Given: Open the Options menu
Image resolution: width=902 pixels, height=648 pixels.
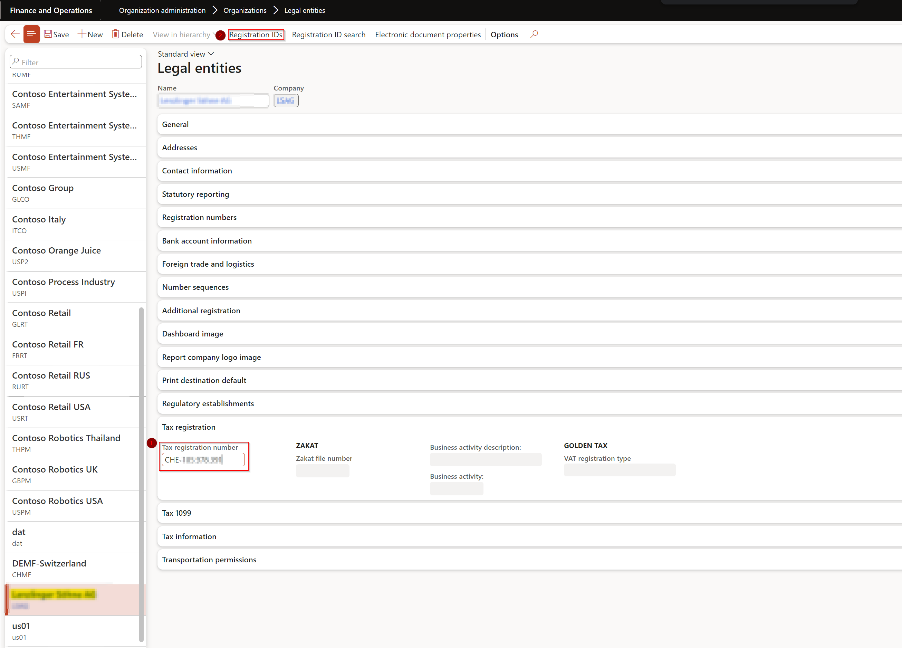Looking at the screenshot, I should pyautogui.click(x=504, y=35).
